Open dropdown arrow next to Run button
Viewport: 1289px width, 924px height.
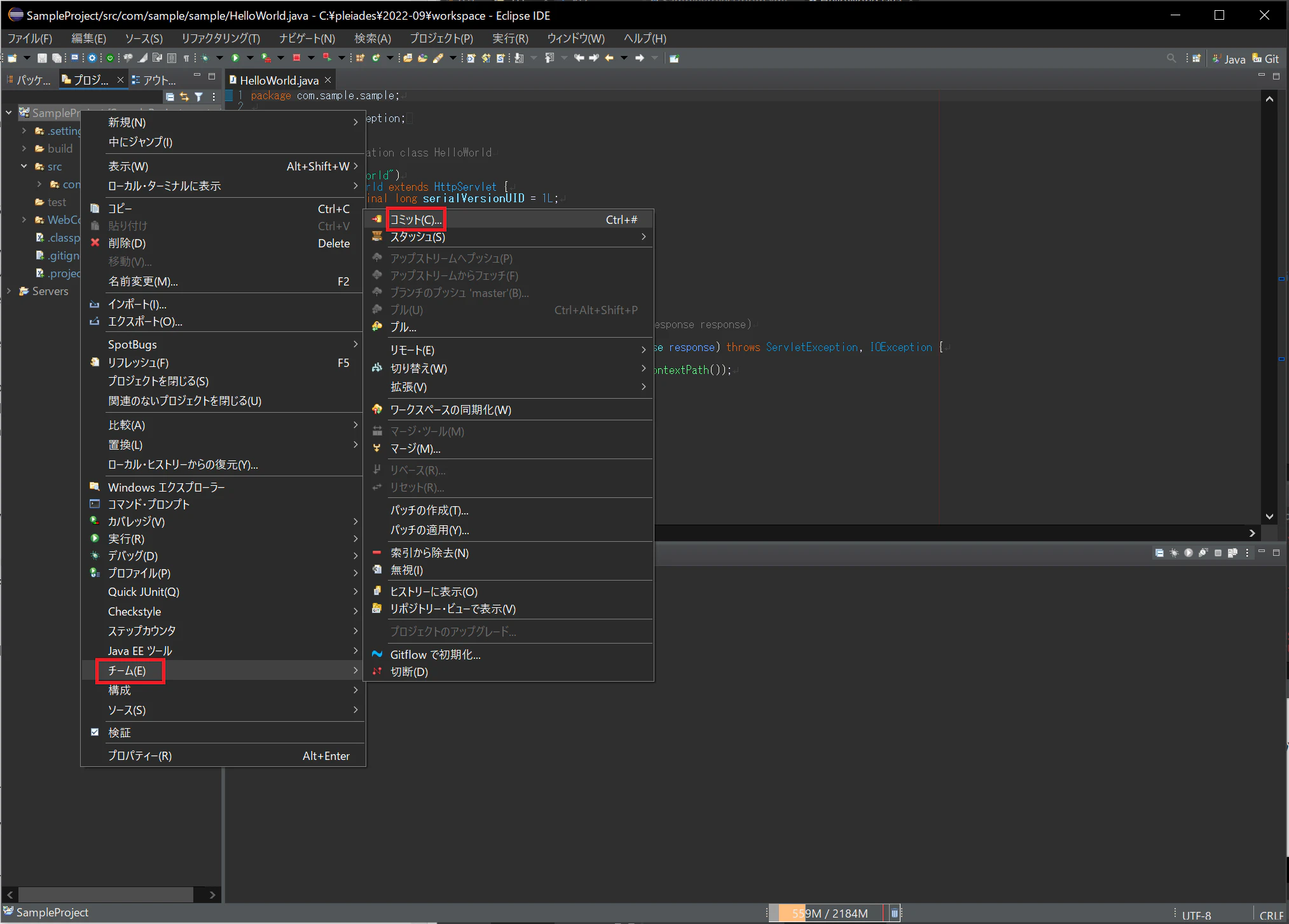pos(250,58)
